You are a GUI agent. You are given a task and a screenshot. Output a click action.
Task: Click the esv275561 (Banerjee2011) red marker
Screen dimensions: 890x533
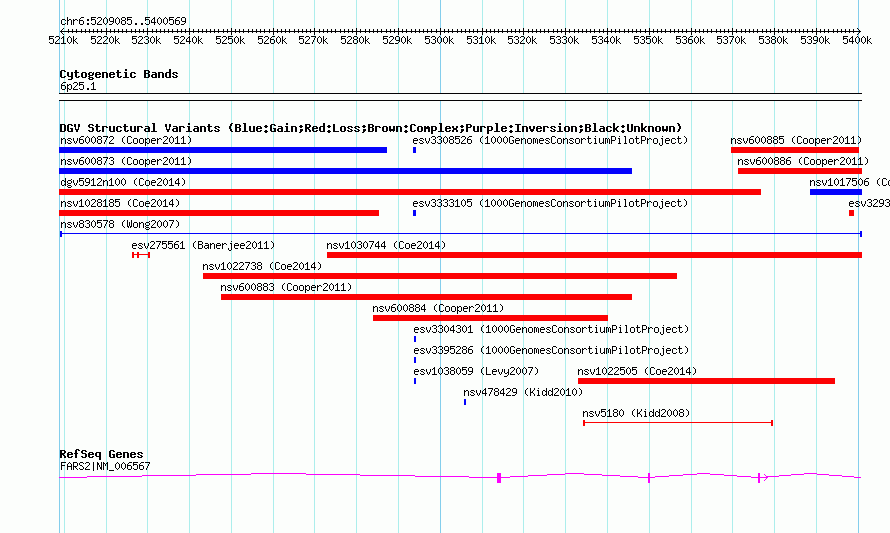(x=141, y=255)
